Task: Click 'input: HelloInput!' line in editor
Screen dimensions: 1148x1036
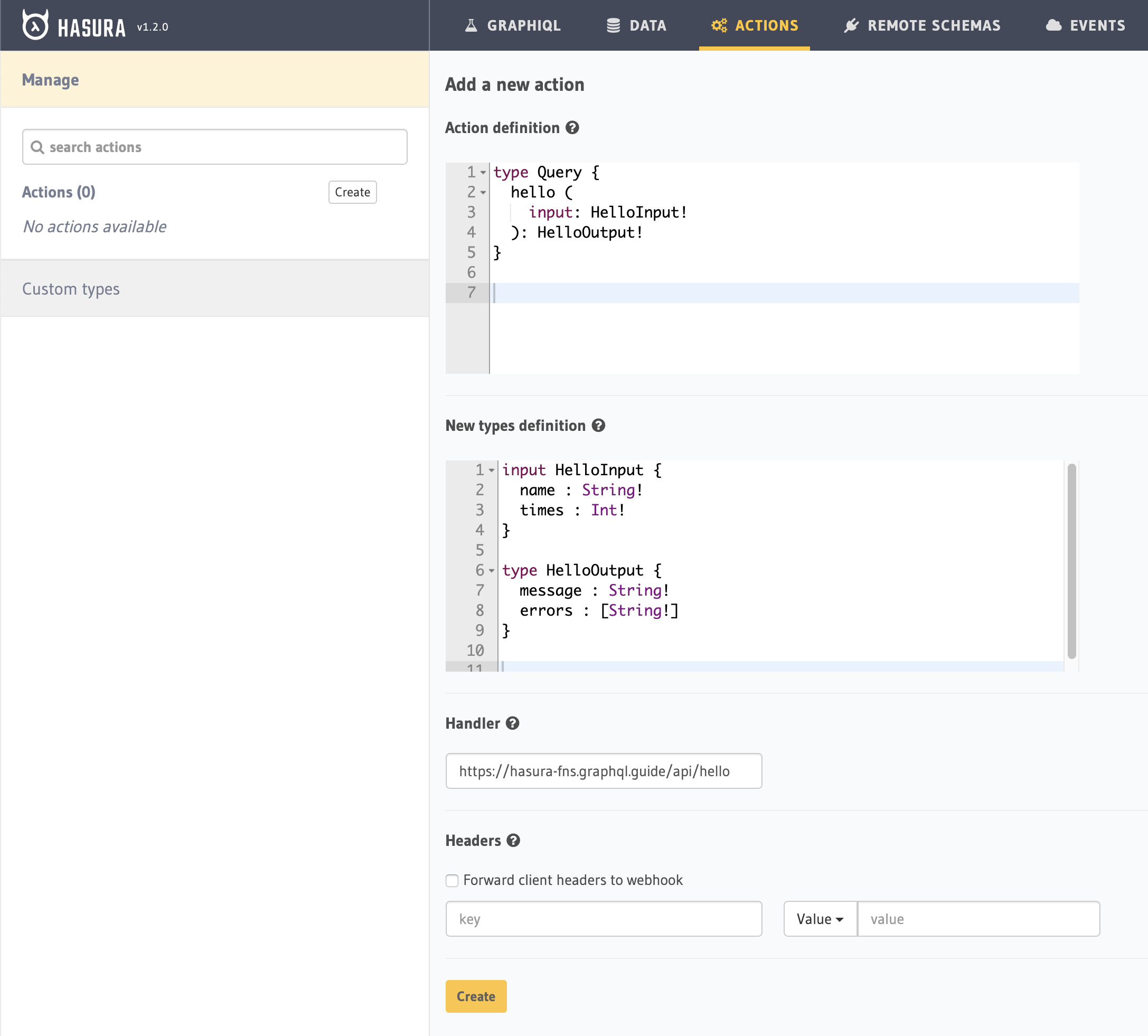Action: coord(608,212)
